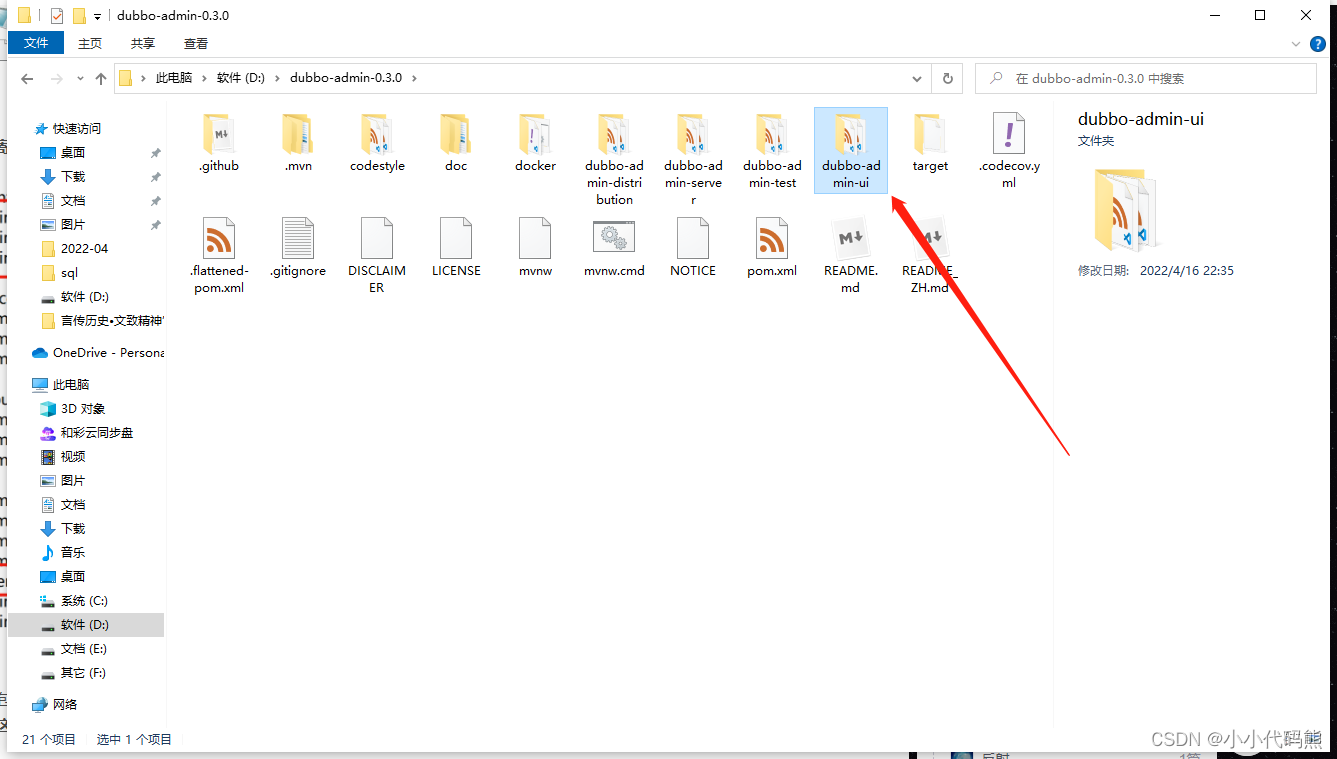
Task: Open 其它 (F:) drive
Action: pyautogui.click(x=83, y=672)
